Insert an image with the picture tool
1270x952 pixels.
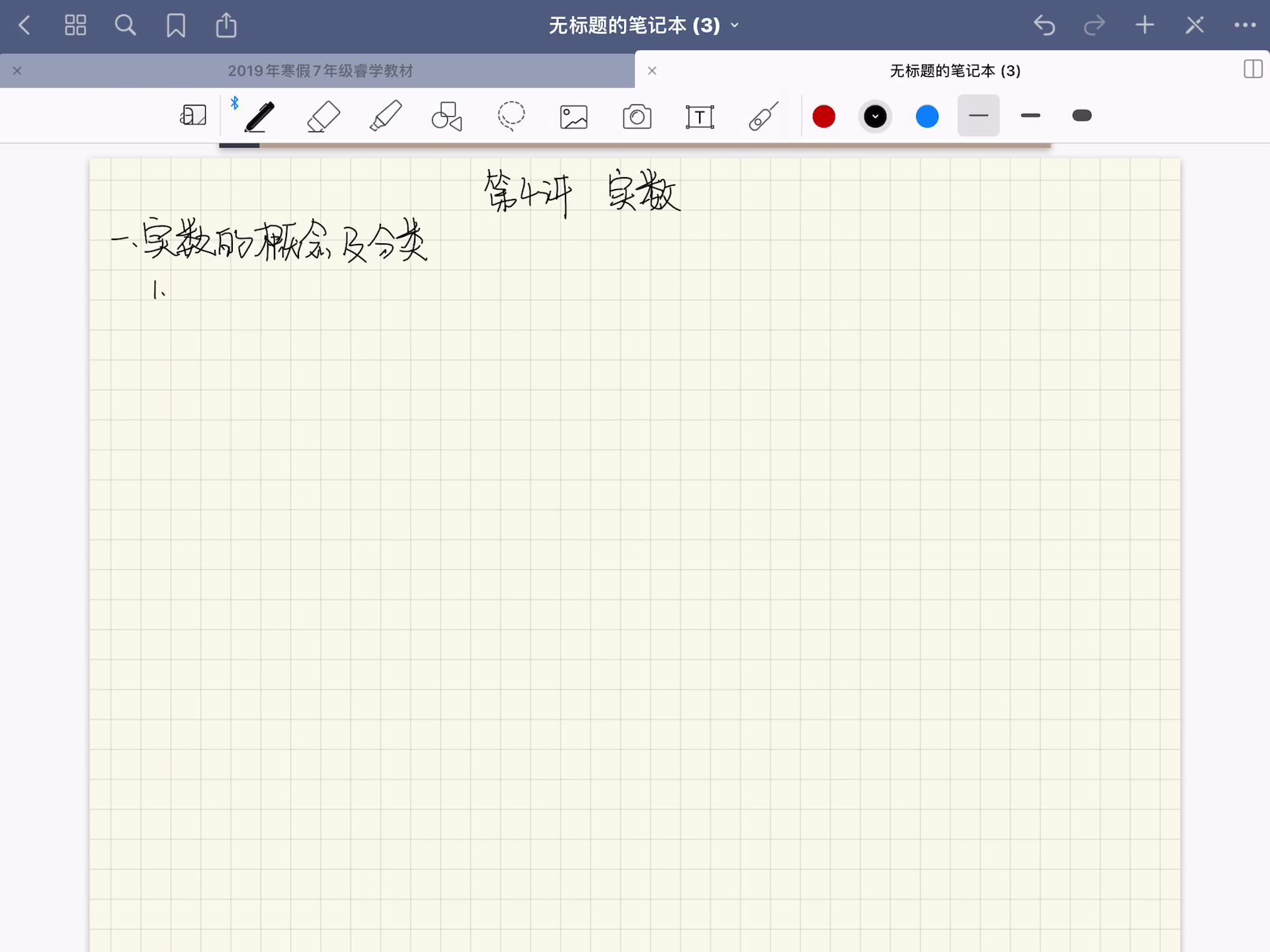click(573, 117)
